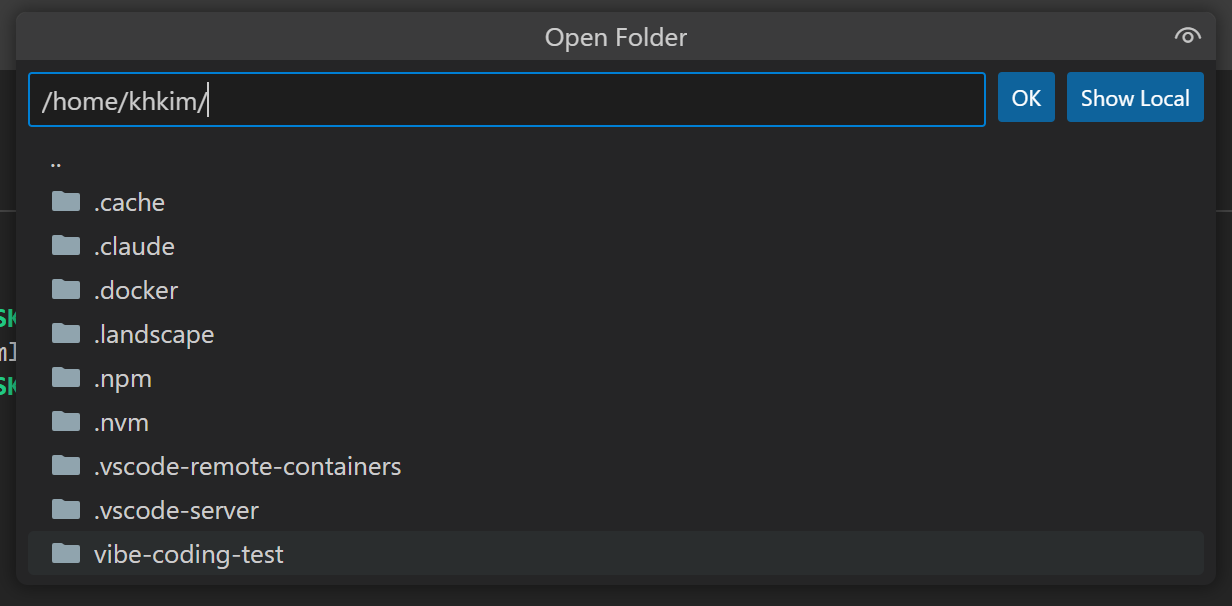
Task: Click the .cache folder icon
Action: click(66, 202)
